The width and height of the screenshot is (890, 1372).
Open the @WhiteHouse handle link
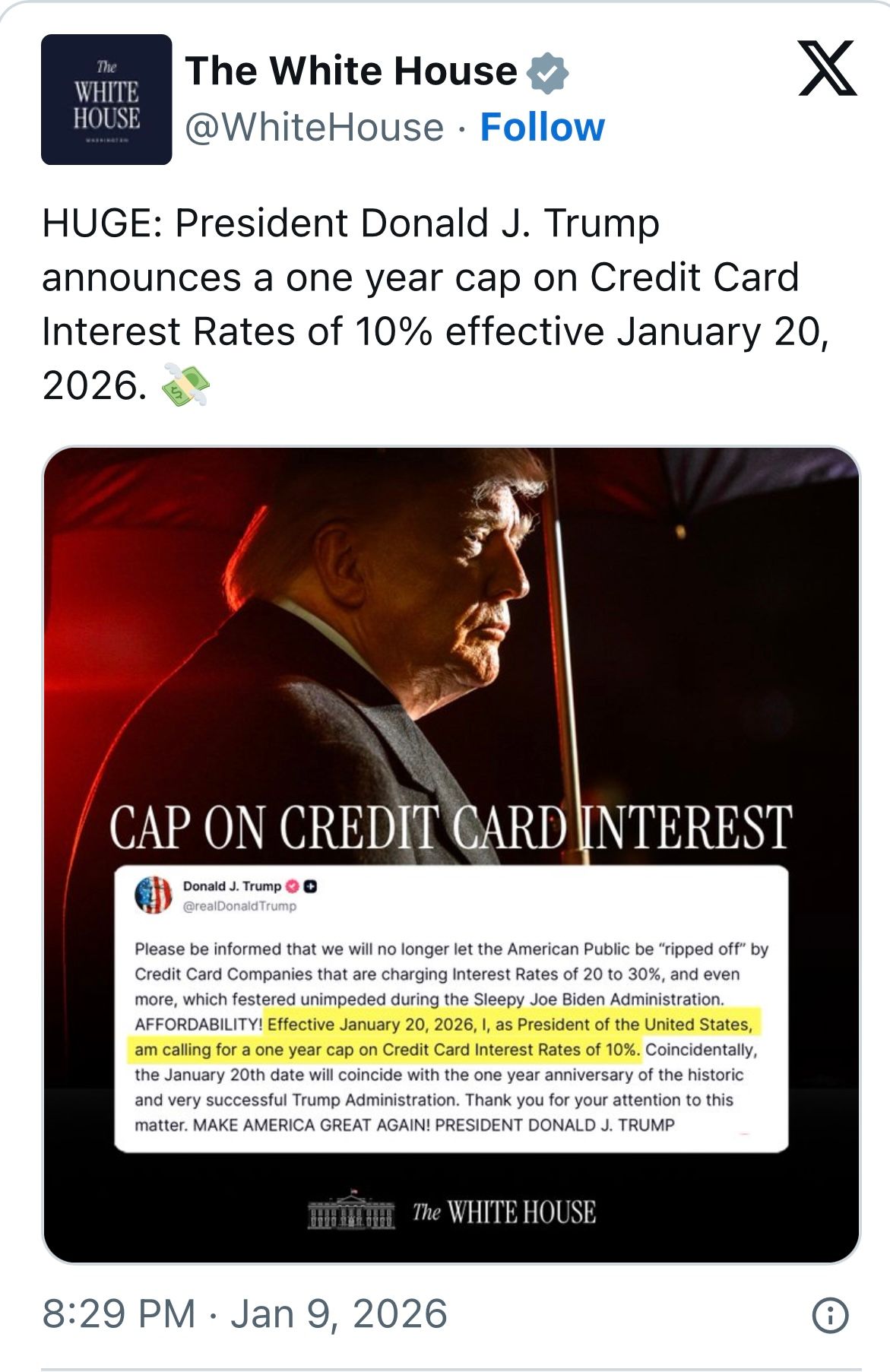[315, 127]
